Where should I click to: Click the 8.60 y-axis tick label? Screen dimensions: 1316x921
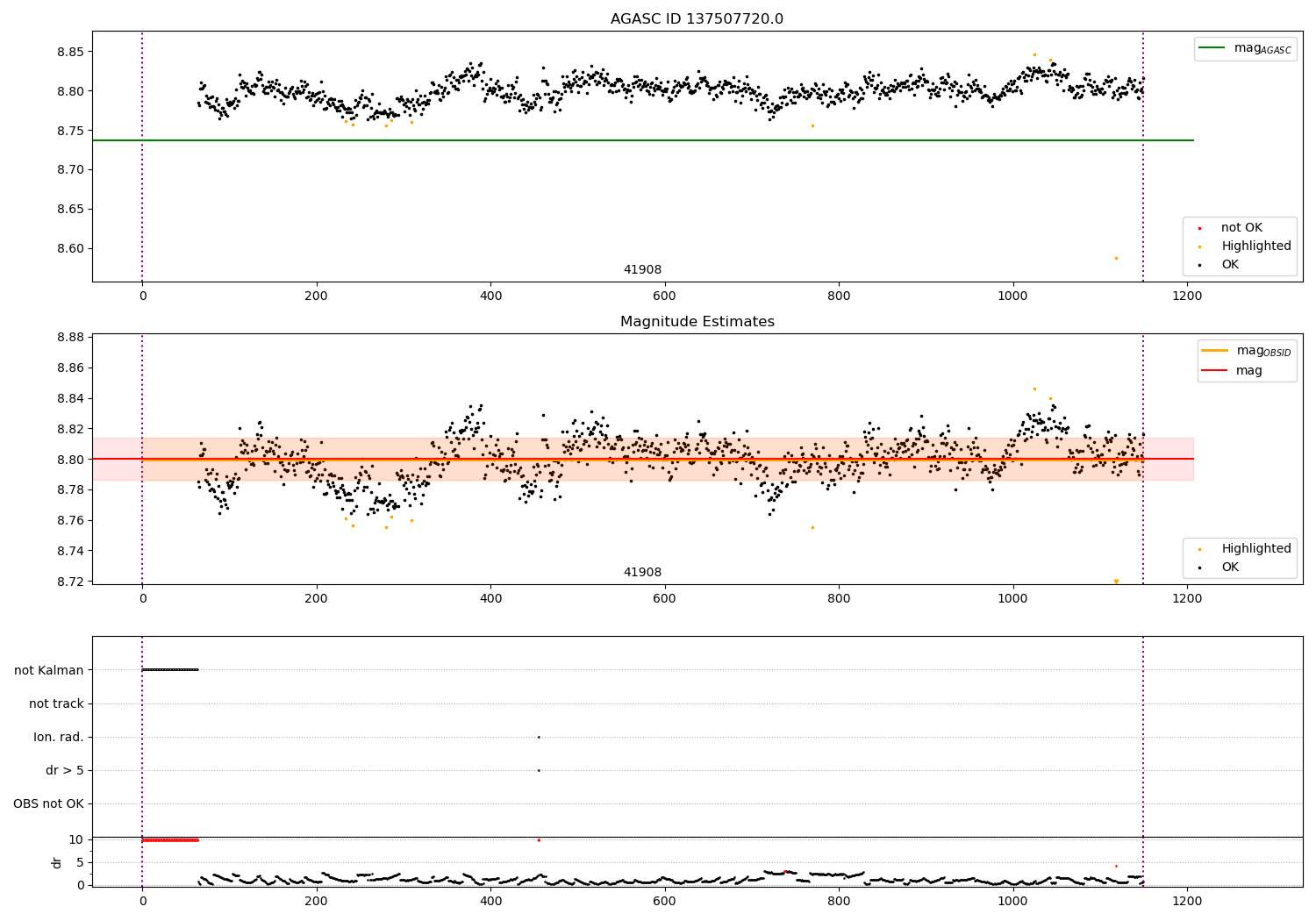[x=70, y=249]
